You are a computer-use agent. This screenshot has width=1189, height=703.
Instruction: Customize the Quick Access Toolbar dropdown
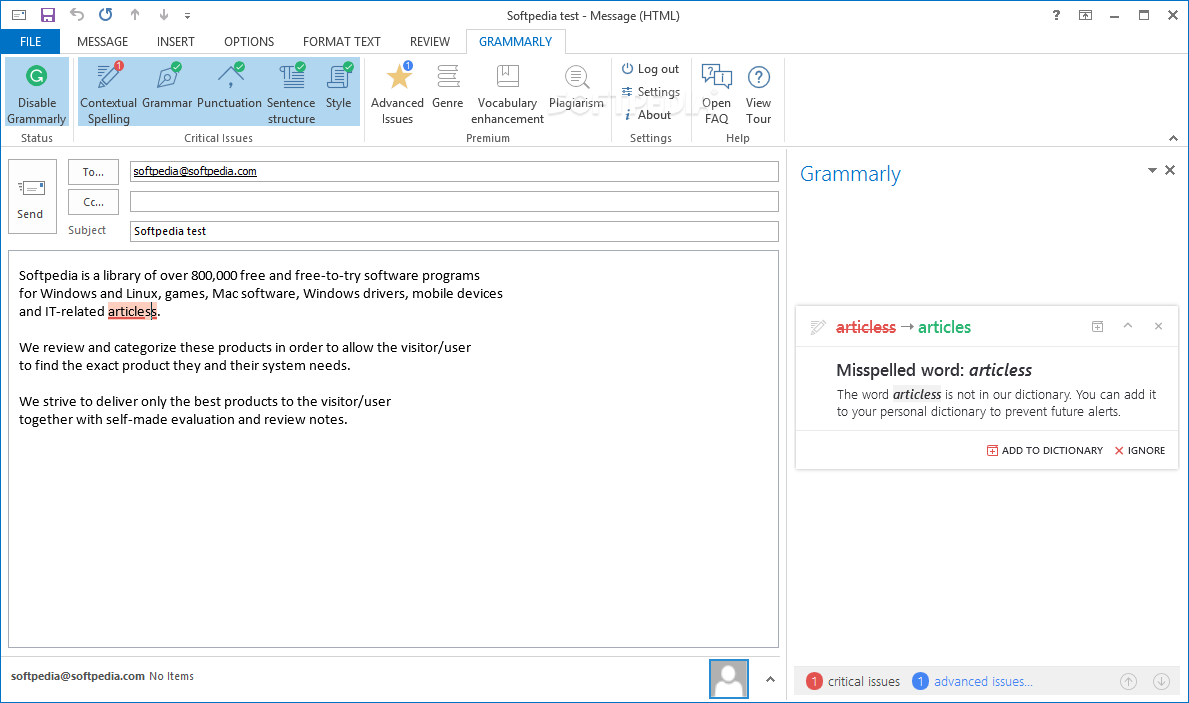[x=187, y=15]
